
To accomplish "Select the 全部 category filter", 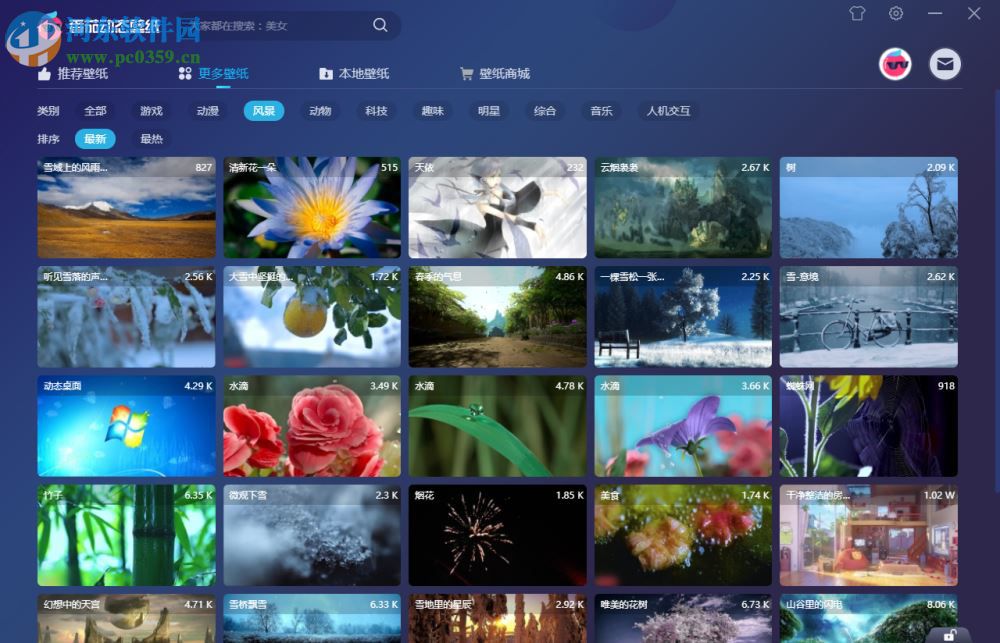I will click(95, 111).
